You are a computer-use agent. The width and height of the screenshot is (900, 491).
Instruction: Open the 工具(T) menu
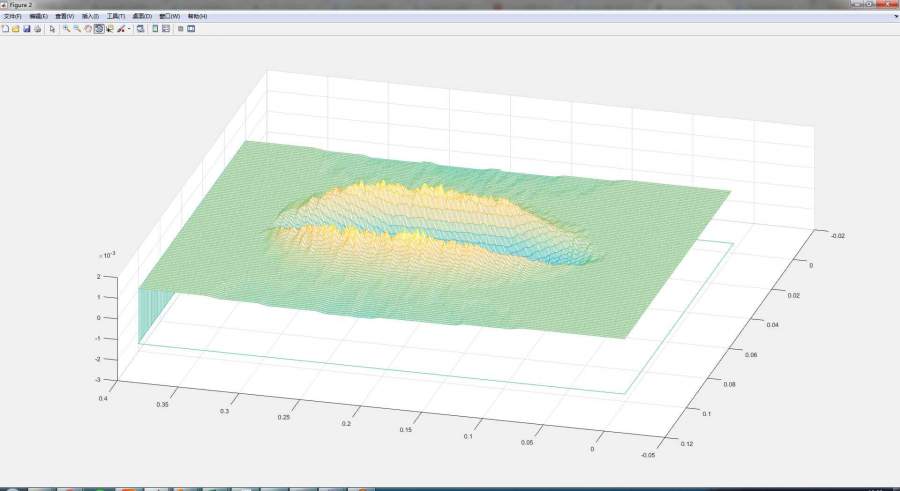116,16
